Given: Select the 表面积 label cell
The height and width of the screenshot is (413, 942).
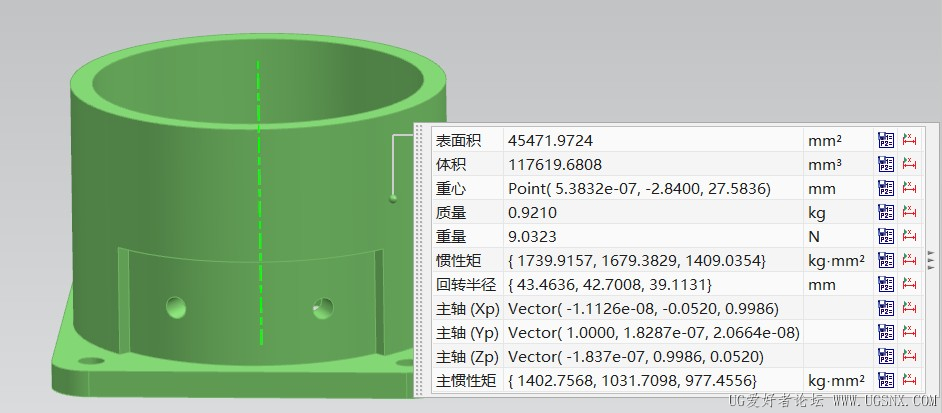Looking at the screenshot, I should [467, 141].
